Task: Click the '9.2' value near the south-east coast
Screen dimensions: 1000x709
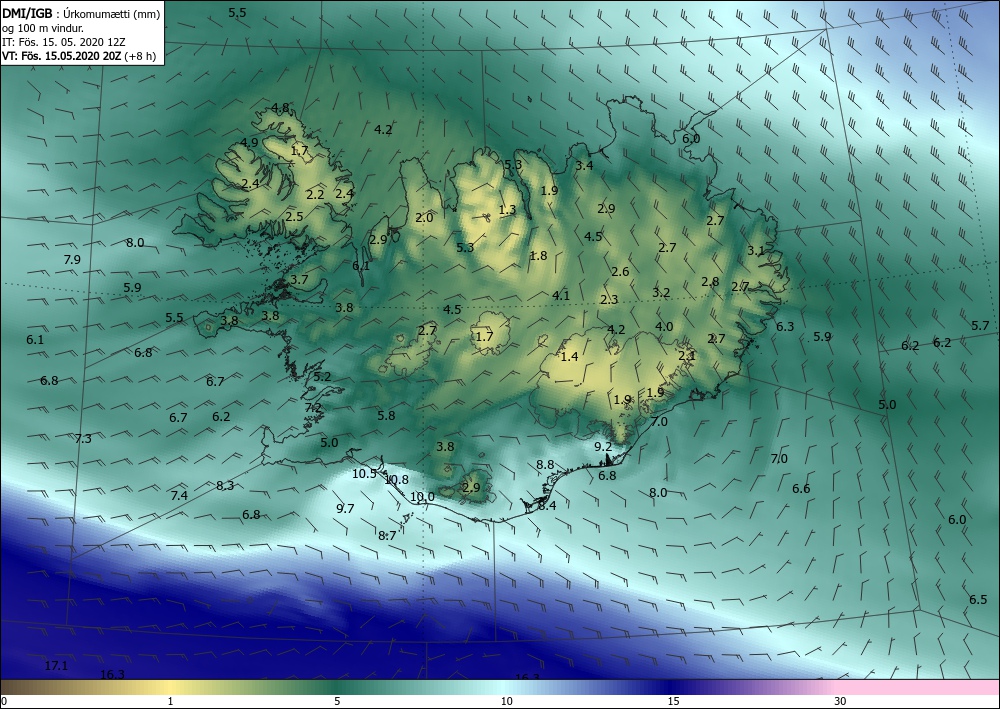Action: tap(603, 447)
